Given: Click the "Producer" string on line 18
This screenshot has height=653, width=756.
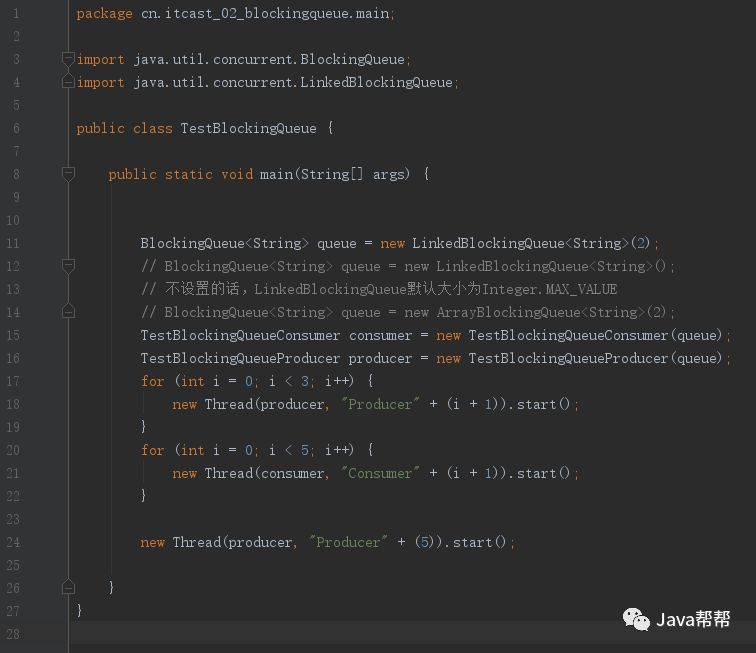Looking at the screenshot, I should (380, 404).
